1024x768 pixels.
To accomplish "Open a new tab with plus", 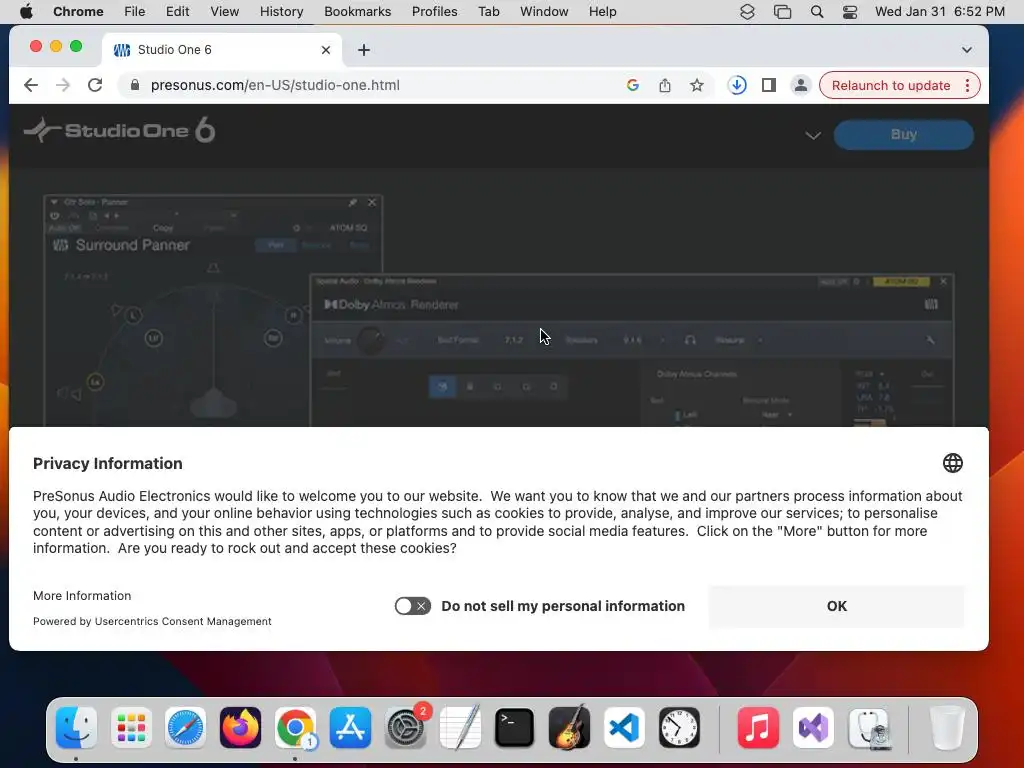I will [364, 50].
